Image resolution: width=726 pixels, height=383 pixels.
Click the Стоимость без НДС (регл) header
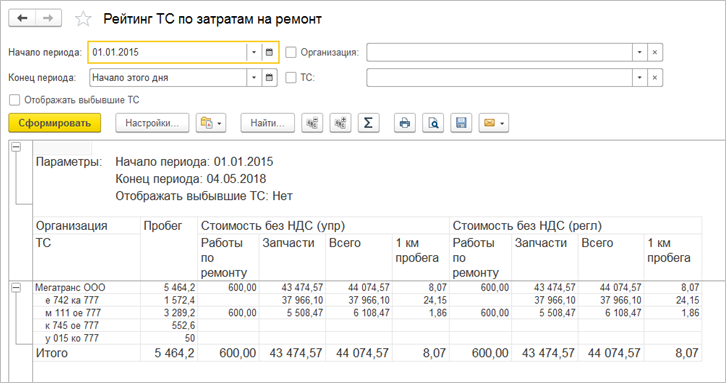pos(576,226)
